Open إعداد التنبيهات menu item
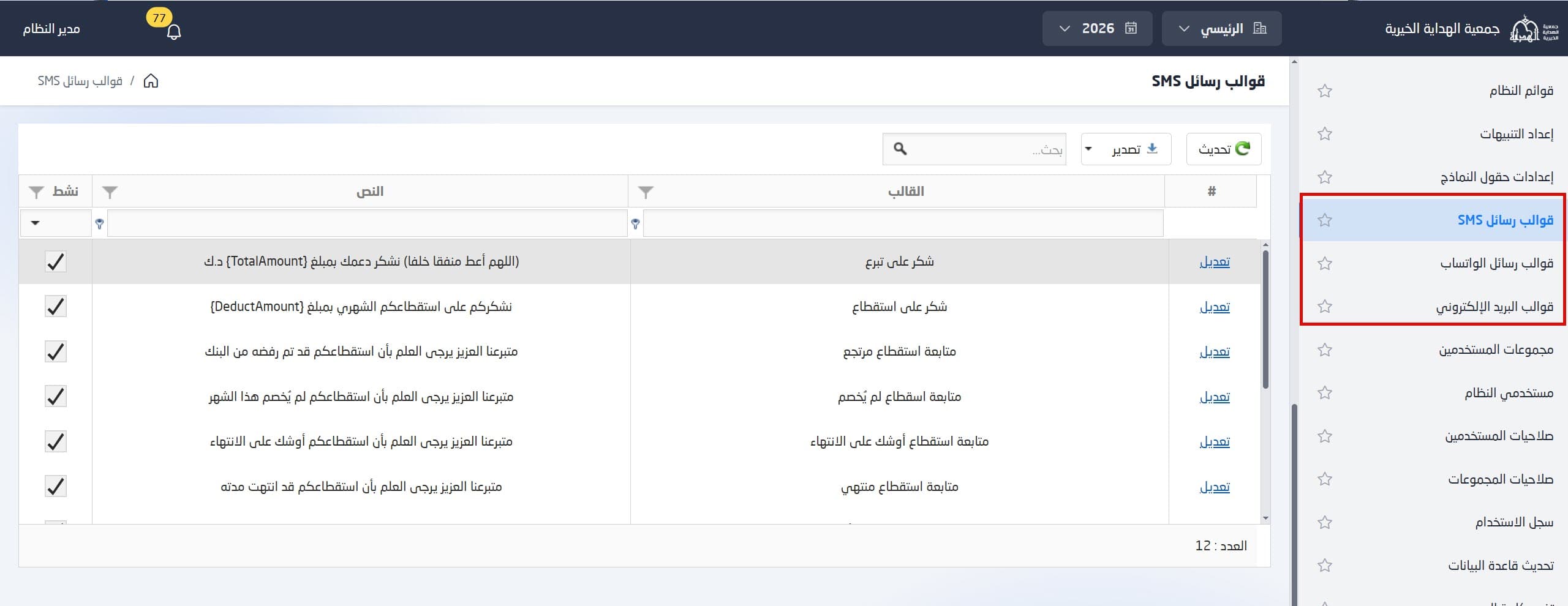 coord(1517,133)
